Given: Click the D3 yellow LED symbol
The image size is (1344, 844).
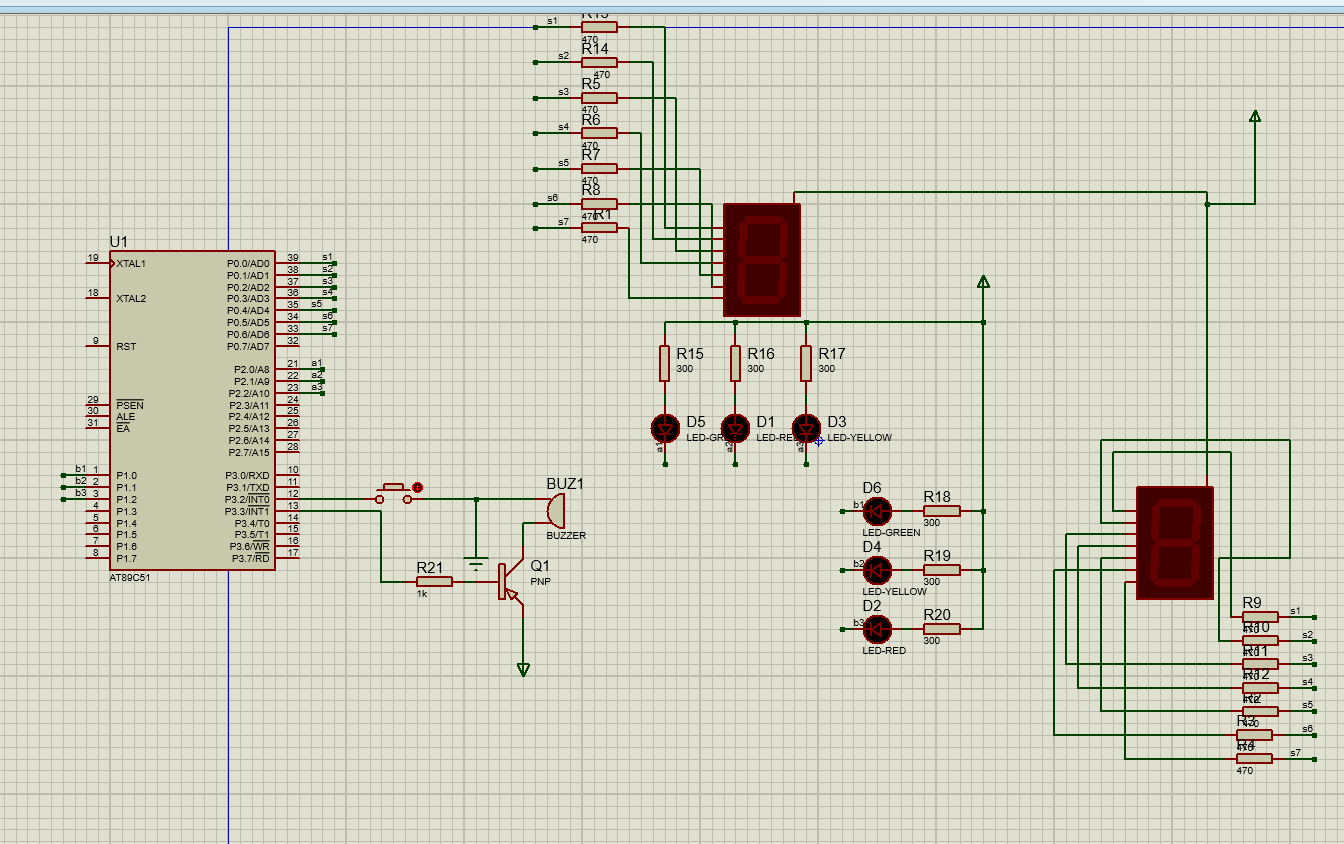Looking at the screenshot, I should click(806, 428).
